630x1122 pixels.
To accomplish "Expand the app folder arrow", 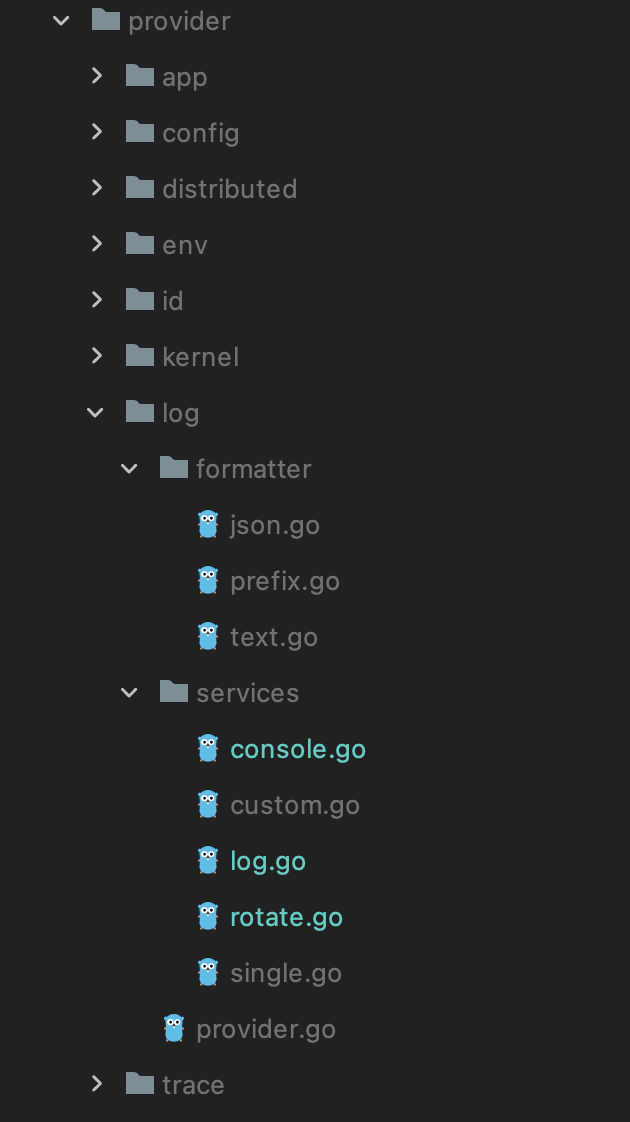I will [x=97, y=76].
